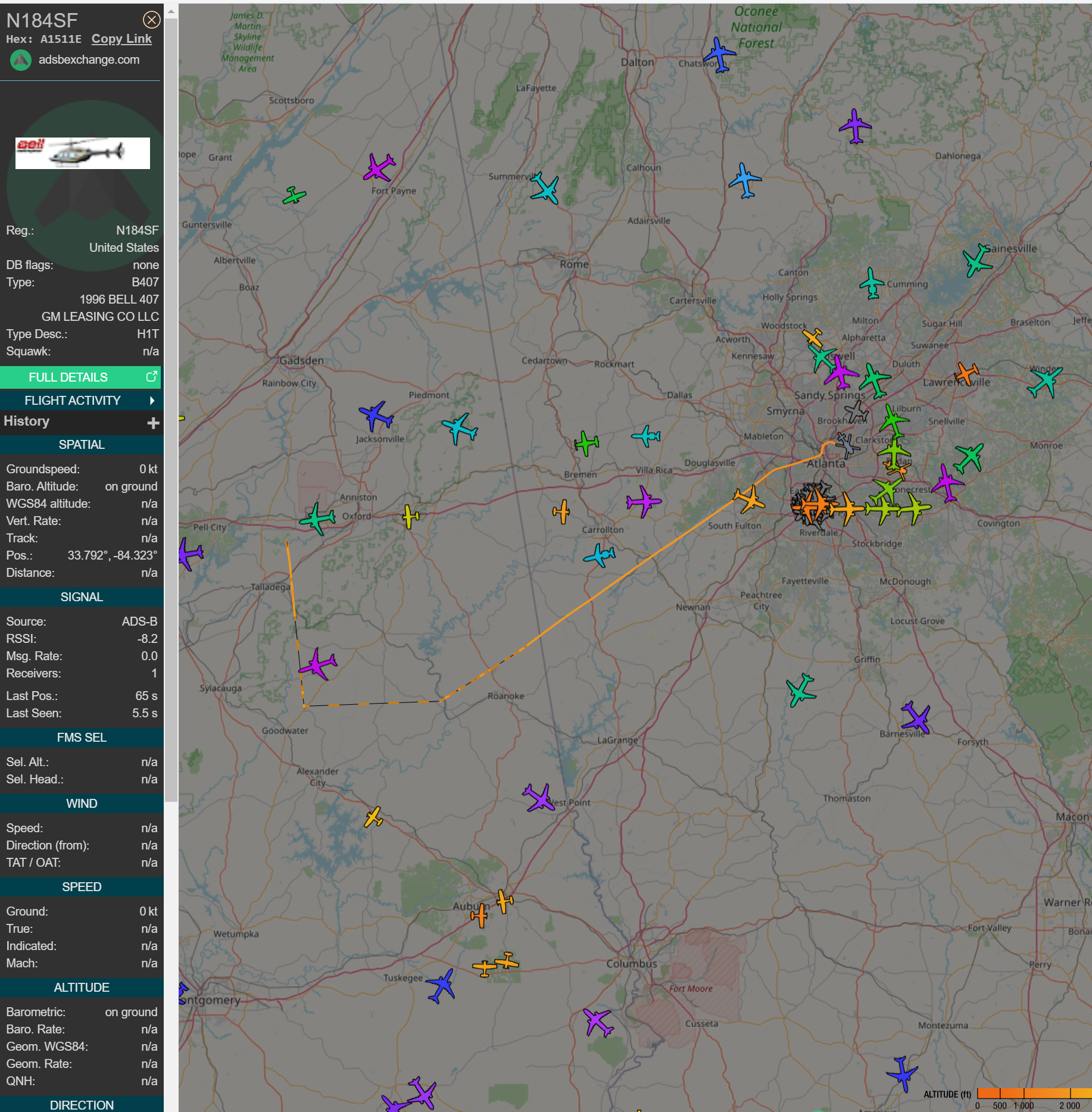Click position 33.792°, -84.323° value
This screenshot has height=1112, width=1092.
tap(113, 555)
